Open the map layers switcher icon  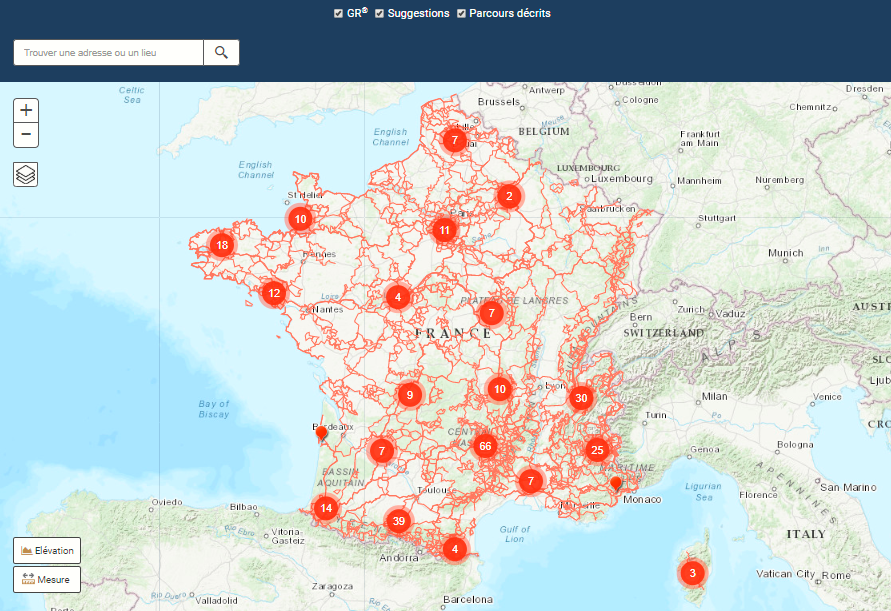[x=25, y=174]
